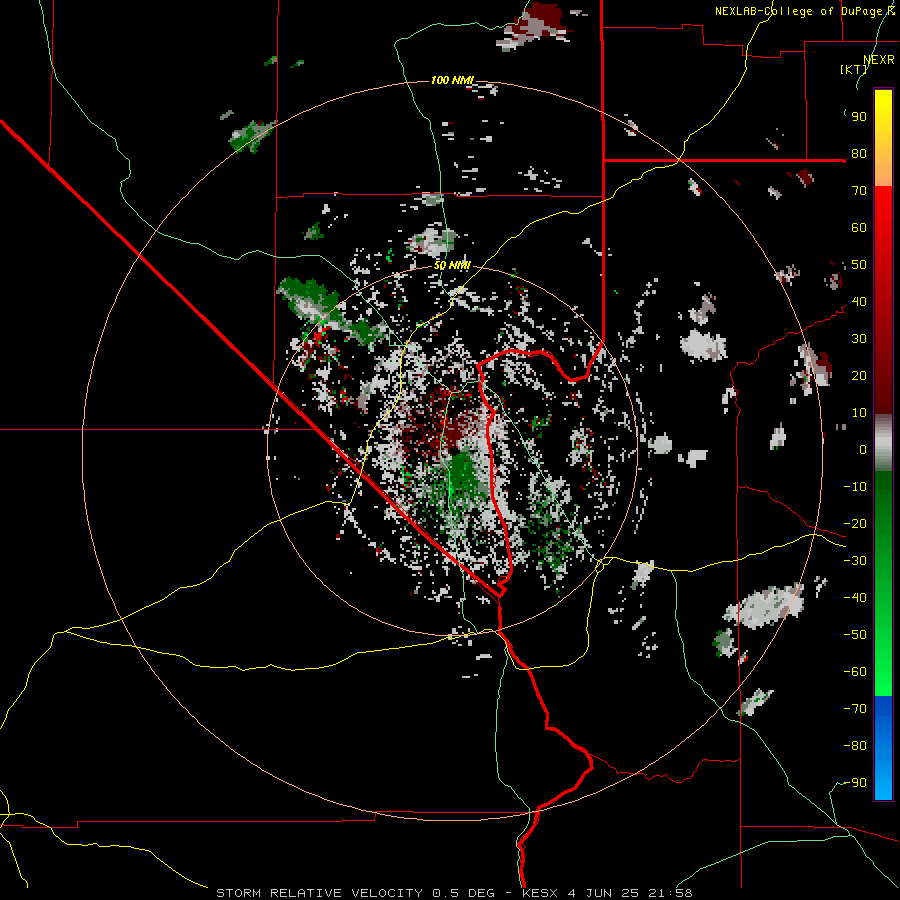Viewport: 900px width, 900px height.
Task: Click the -30 value on the velocity scale
Action: pos(855,561)
